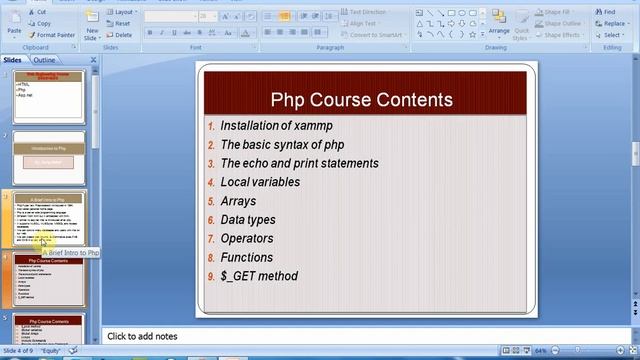Clear all text formatting

(x=251, y=16)
